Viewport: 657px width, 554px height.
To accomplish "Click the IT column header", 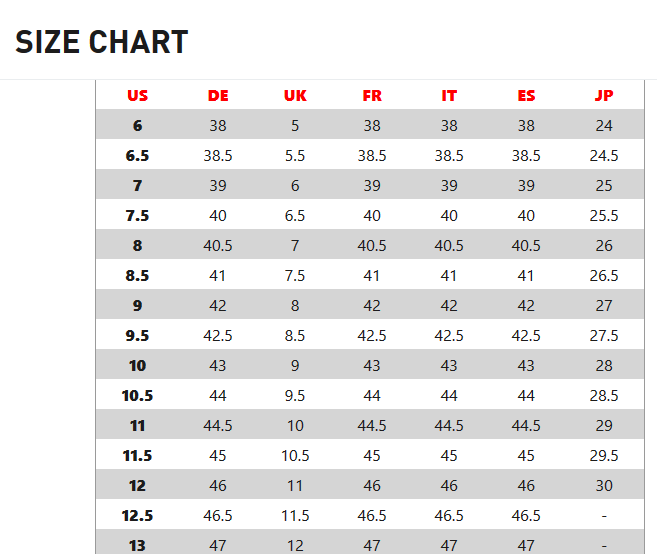I will (x=449, y=96).
